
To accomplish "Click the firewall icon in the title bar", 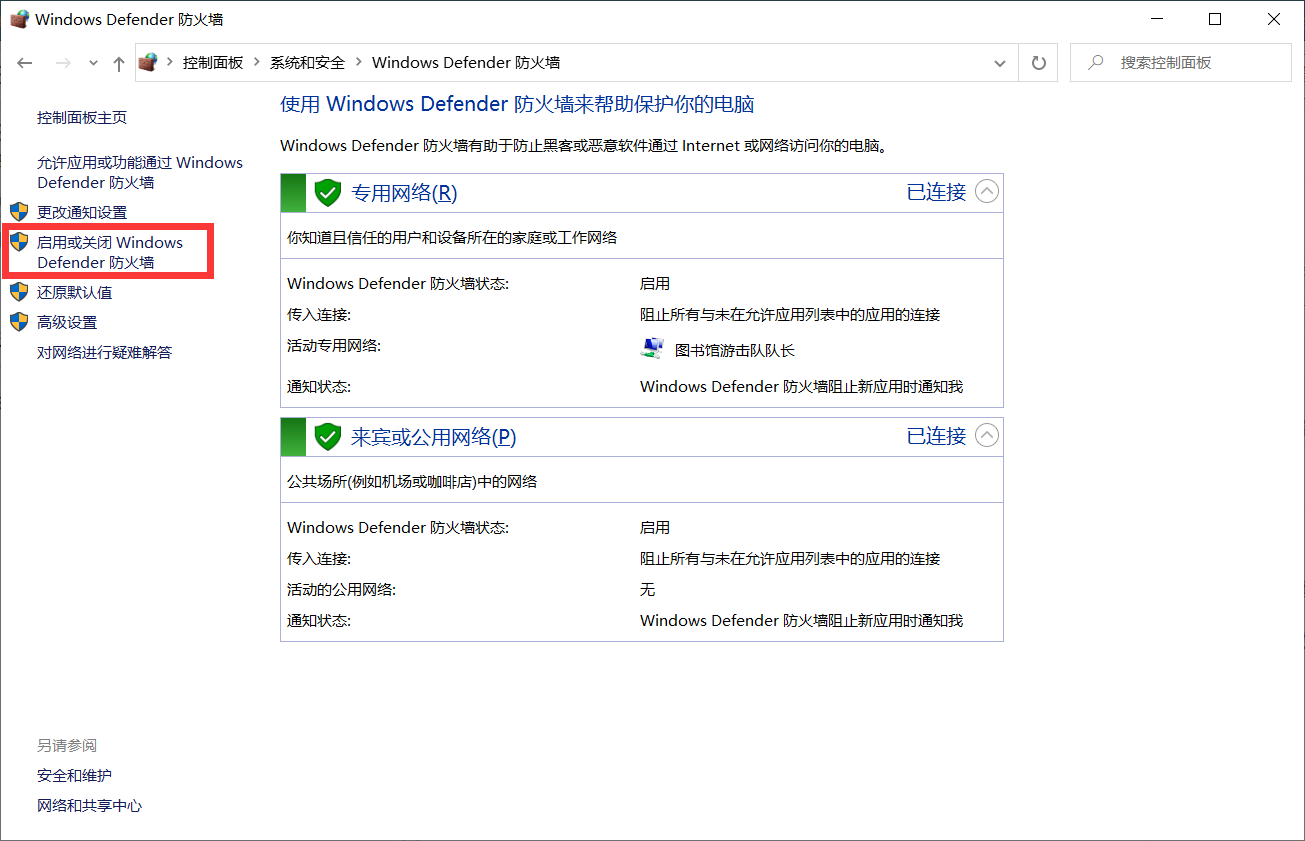I will click(19, 18).
